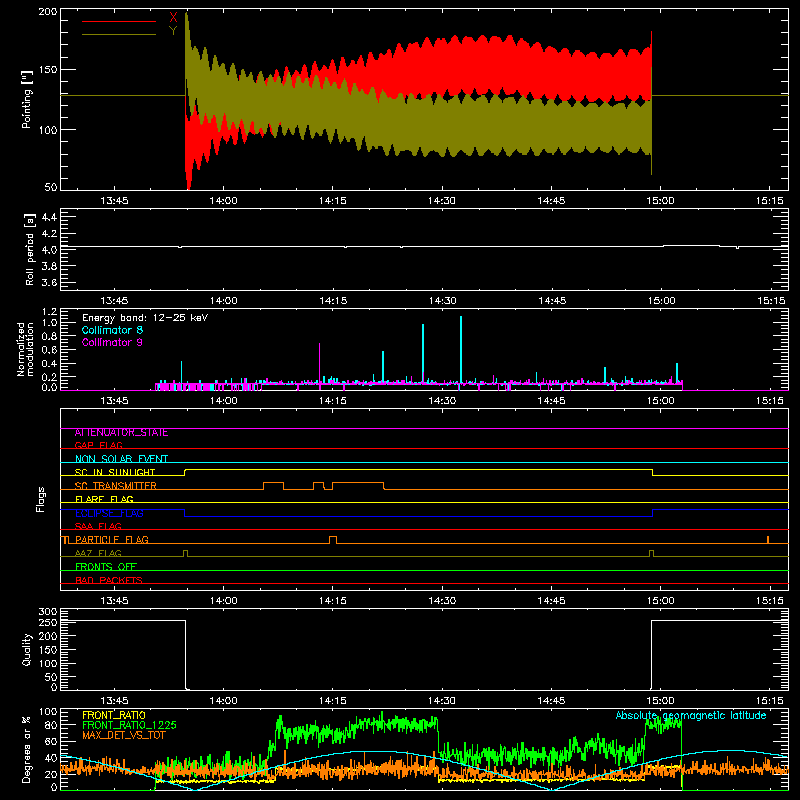Click the ECLIPSE_FLAG label
The image size is (800, 800).
109,513
